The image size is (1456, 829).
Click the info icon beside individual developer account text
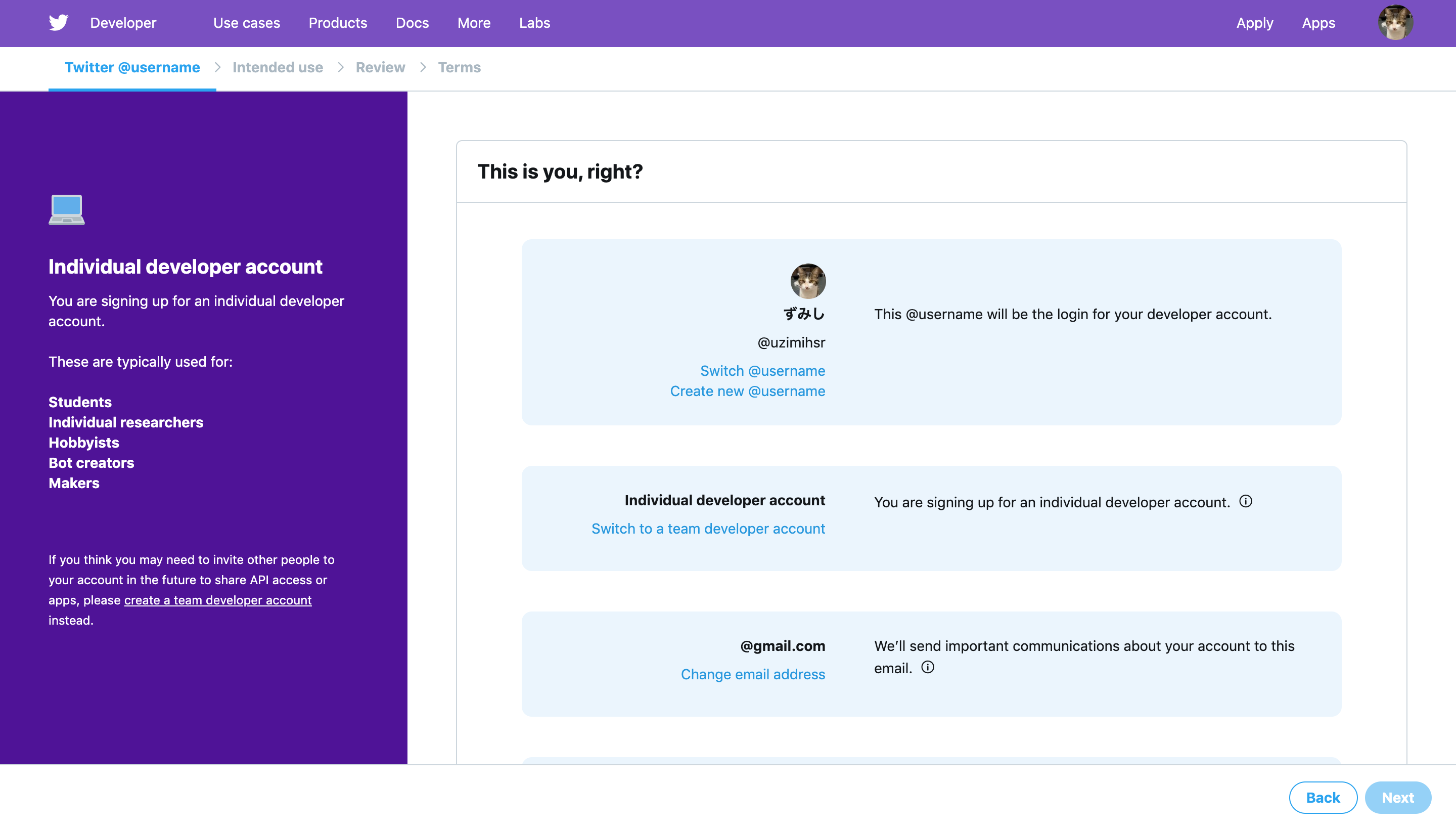1246,502
